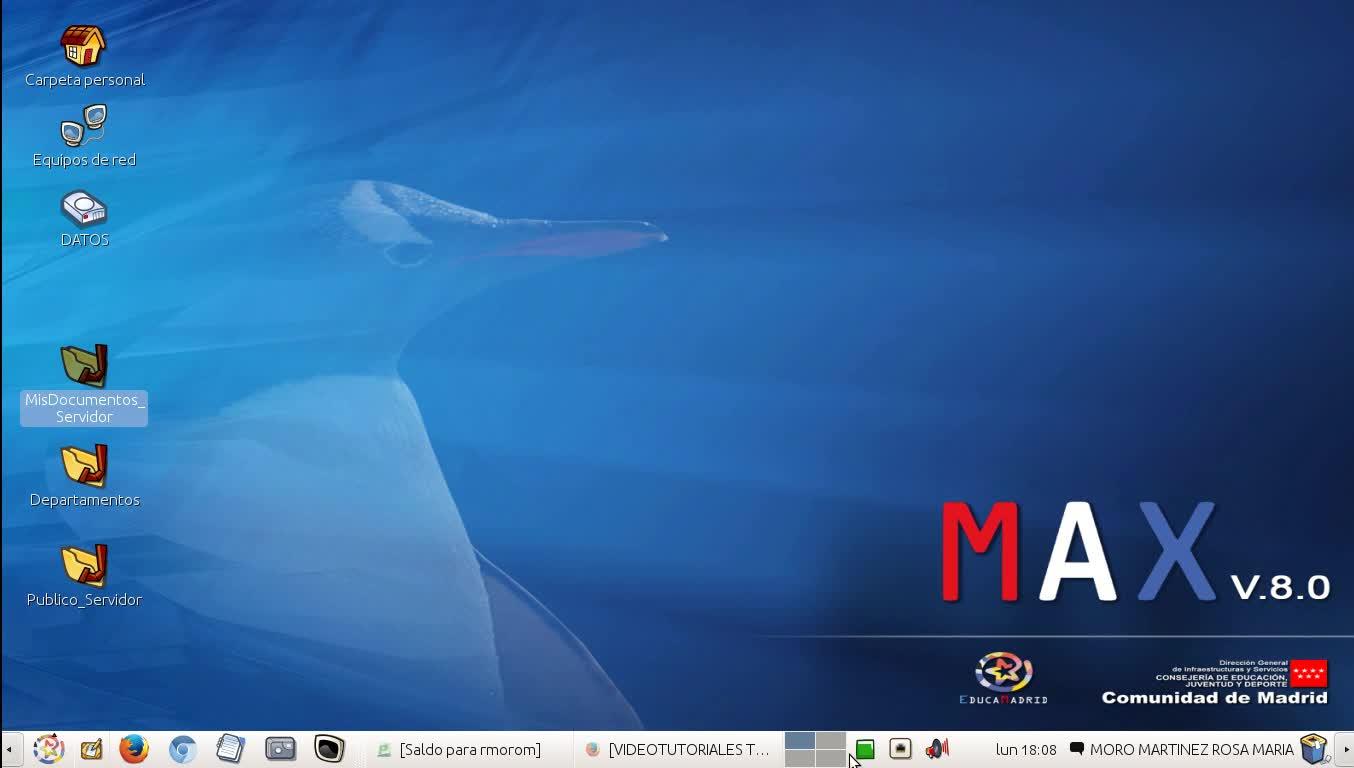Viewport: 1354px width, 768px height.
Task: Launch Firefox from the panel
Action: coord(134,749)
